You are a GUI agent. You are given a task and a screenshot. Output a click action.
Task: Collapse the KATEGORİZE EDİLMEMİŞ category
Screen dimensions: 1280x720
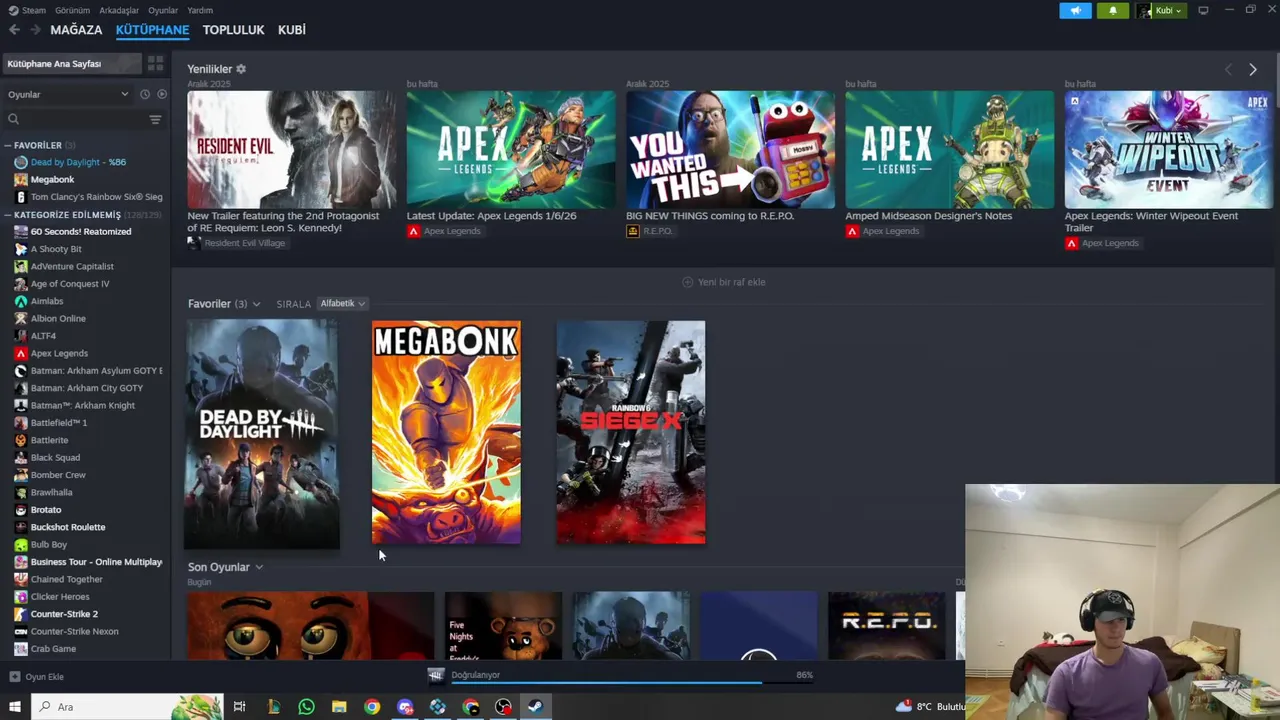pyautogui.click(x=9, y=215)
